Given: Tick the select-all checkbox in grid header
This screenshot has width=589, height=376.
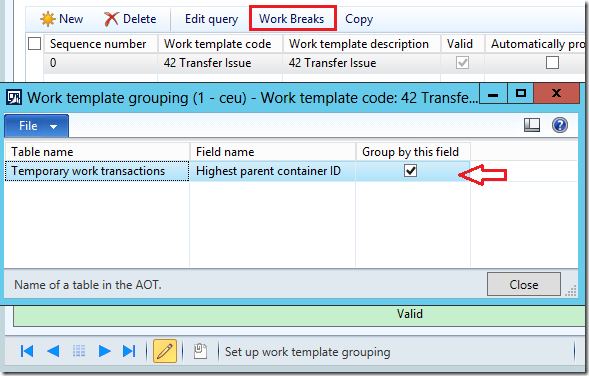Looking at the screenshot, I should pyautogui.click(x=35, y=44).
